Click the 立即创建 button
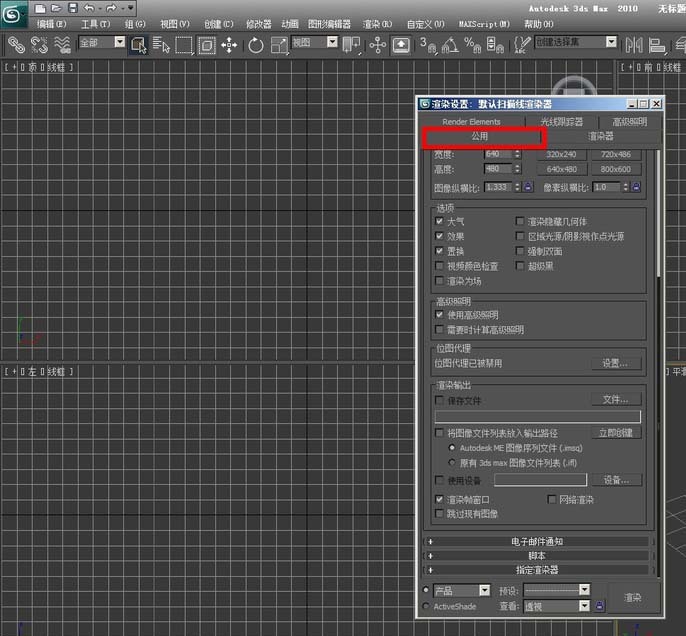 616,433
